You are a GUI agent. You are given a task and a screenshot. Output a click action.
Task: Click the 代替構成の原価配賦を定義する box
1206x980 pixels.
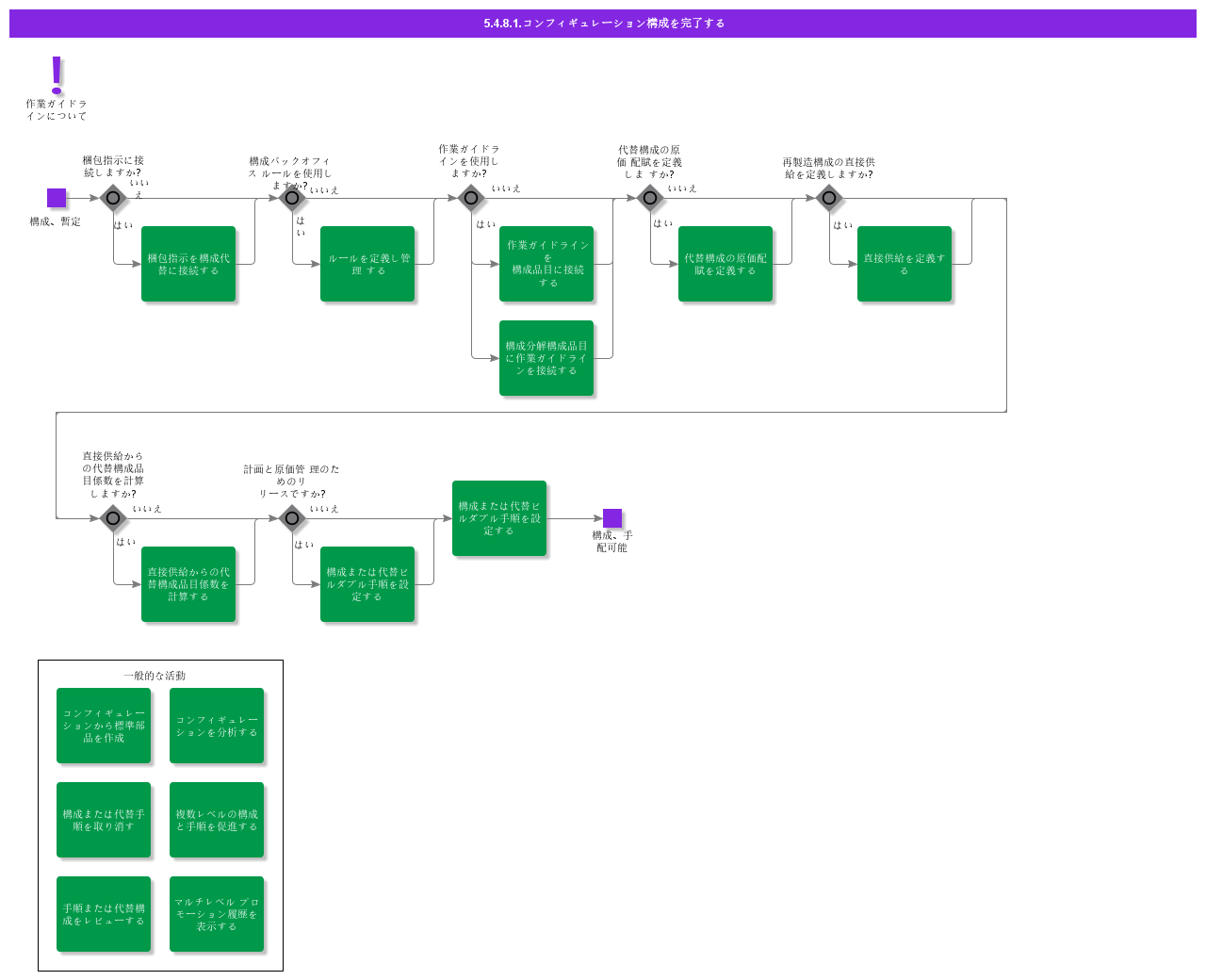tap(725, 264)
